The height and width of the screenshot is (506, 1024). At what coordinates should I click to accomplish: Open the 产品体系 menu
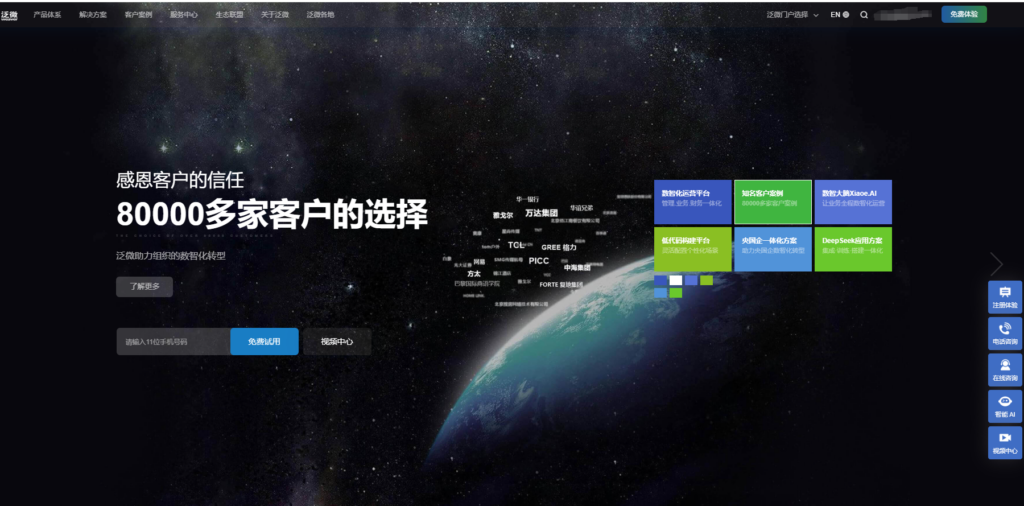point(47,15)
